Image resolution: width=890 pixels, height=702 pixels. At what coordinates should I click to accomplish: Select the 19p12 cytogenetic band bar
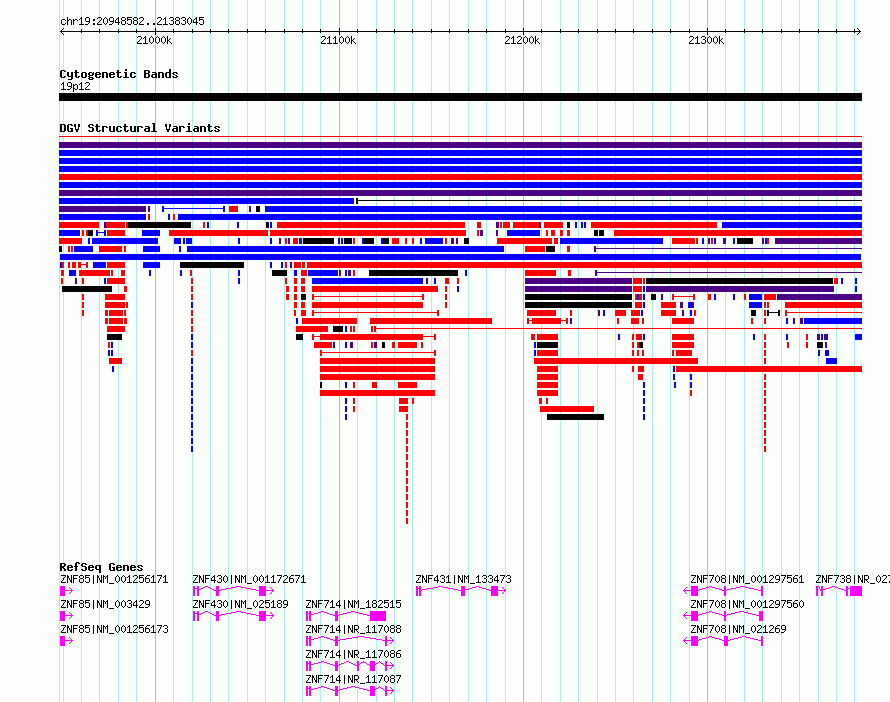click(460, 97)
